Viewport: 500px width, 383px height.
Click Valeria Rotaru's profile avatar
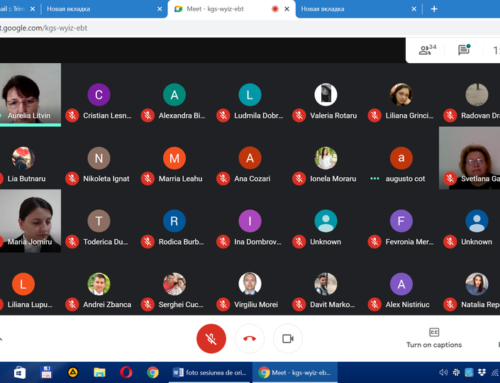tap(326, 95)
